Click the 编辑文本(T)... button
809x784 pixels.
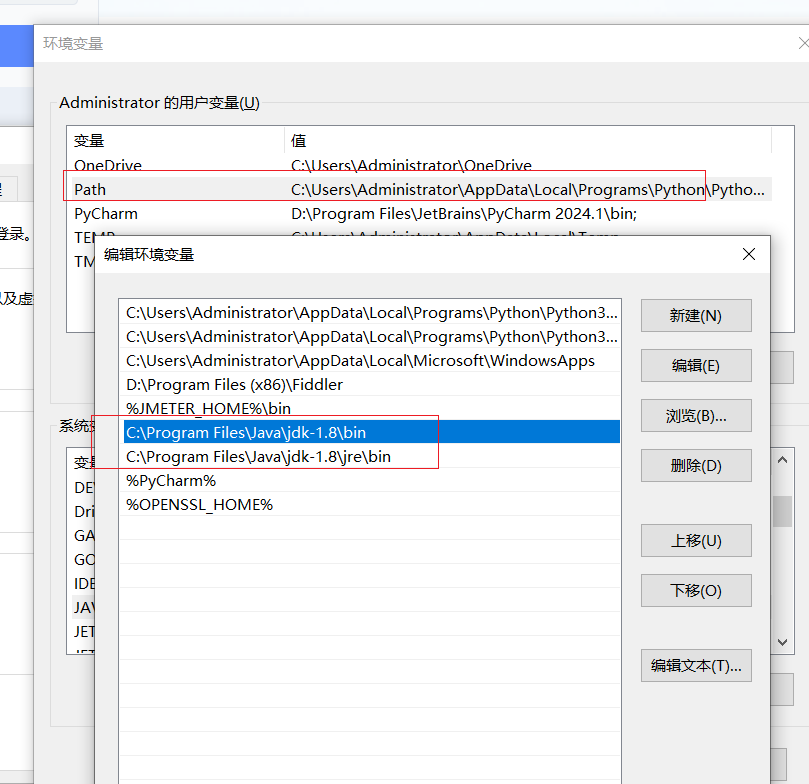click(695, 666)
